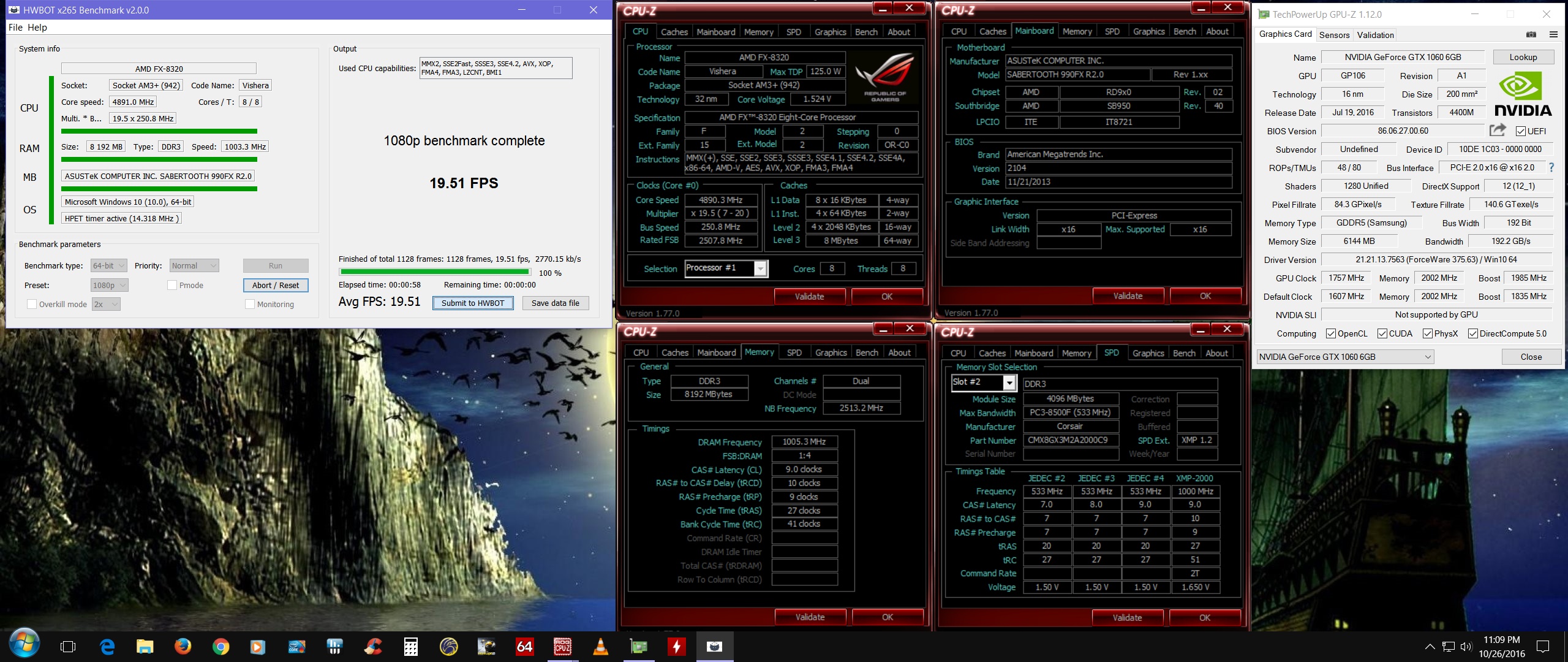Launch Google Chrome from the taskbar

221,647
